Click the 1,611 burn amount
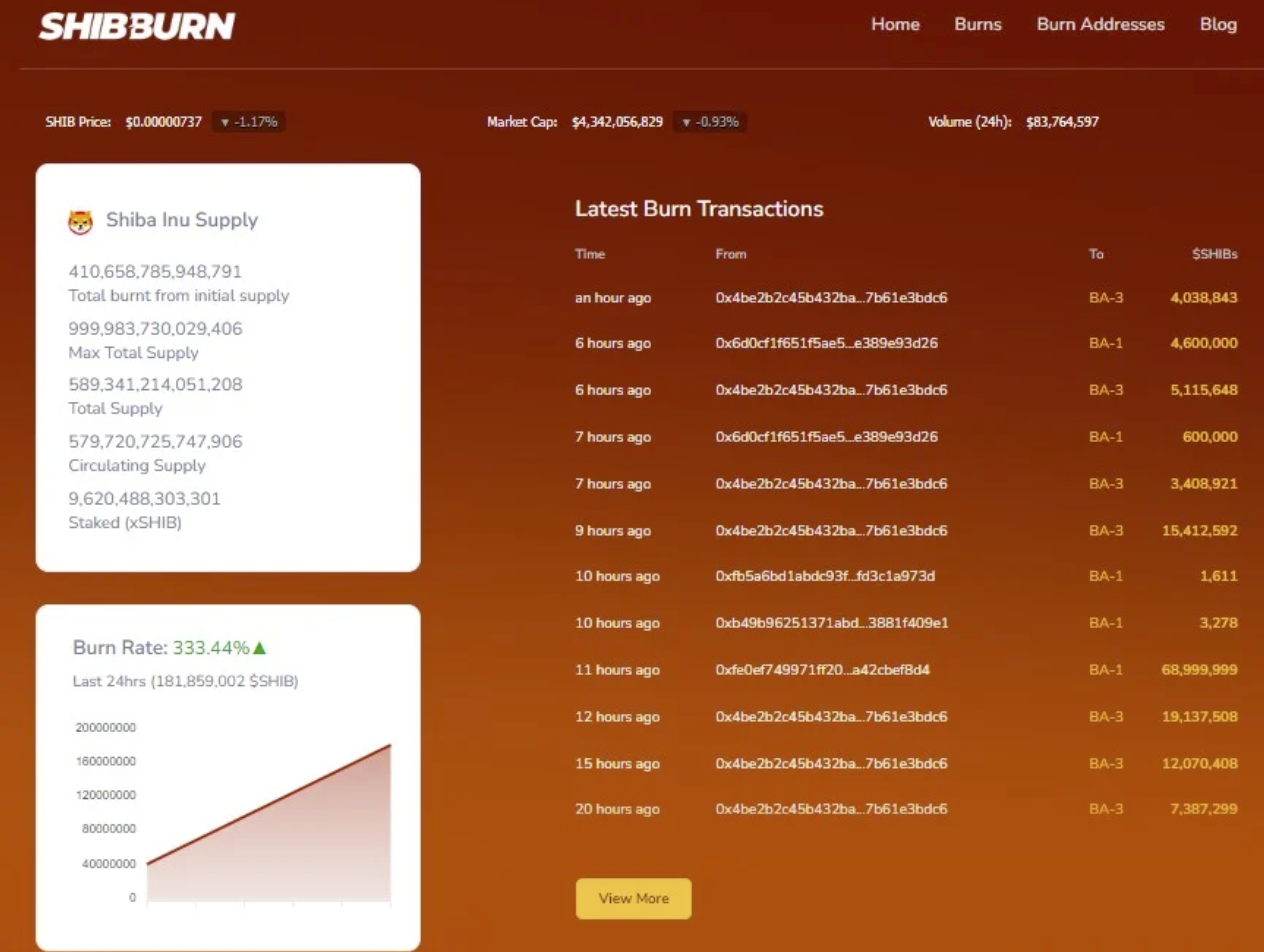The height and width of the screenshot is (952, 1264). [1219, 576]
